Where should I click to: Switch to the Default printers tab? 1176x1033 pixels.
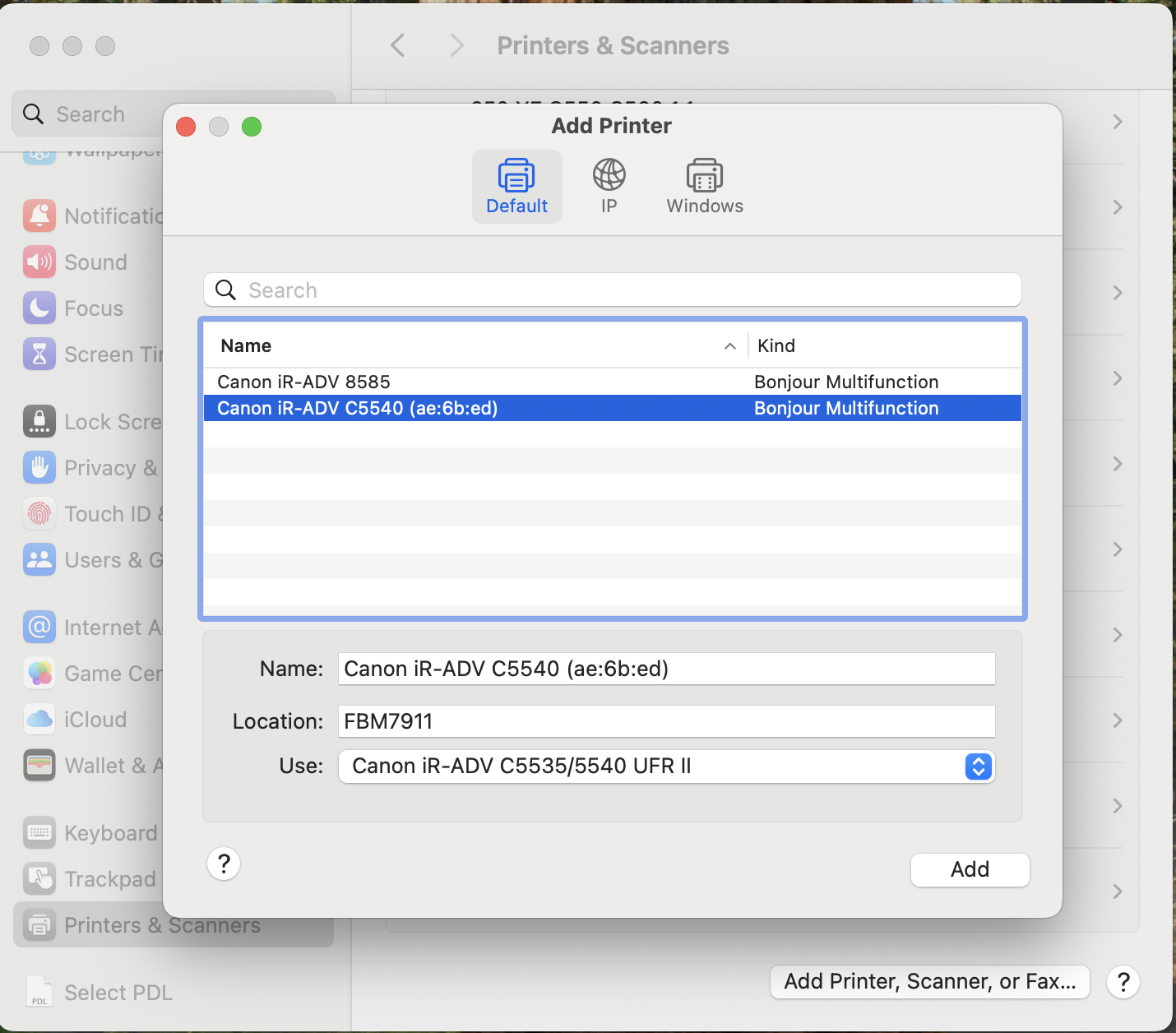(516, 185)
